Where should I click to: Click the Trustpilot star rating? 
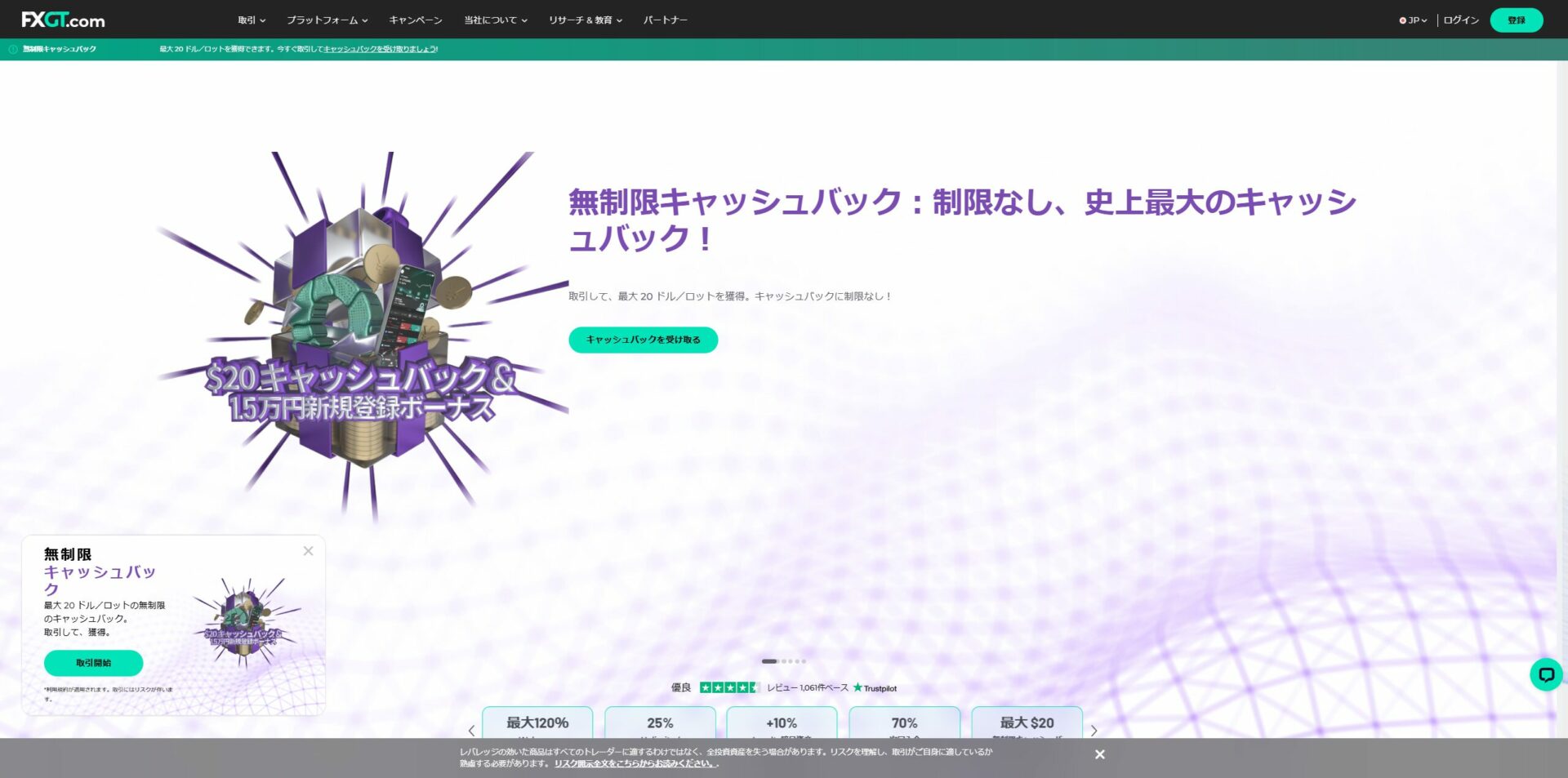pos(728,687)
